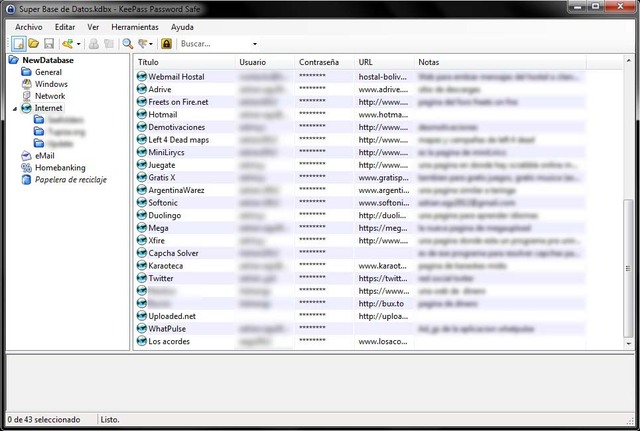Image resolution: width=640 pixels, height=431 pixels.
Task: Open the Ver menu
Action: (x=93, y=27)
